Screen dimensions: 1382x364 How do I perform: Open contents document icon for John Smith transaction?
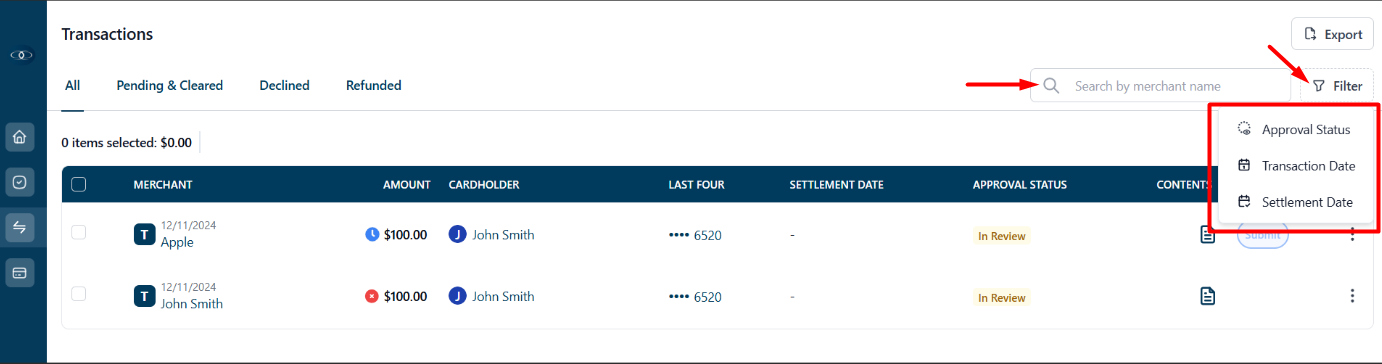pos(1208,296)
